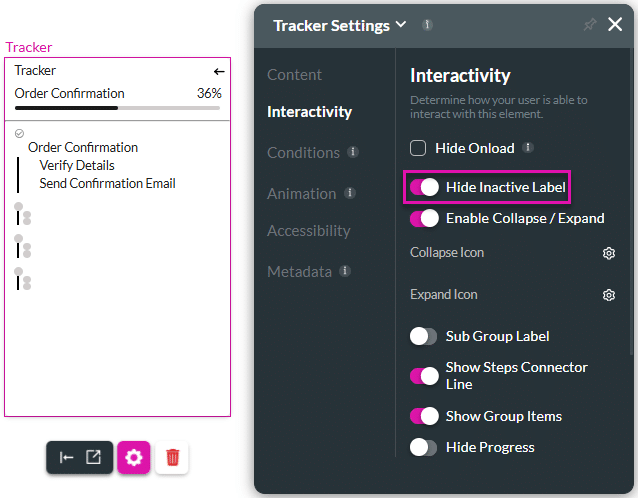
Task: Select Send Confirmation Email step
Action: coord(107,183)
